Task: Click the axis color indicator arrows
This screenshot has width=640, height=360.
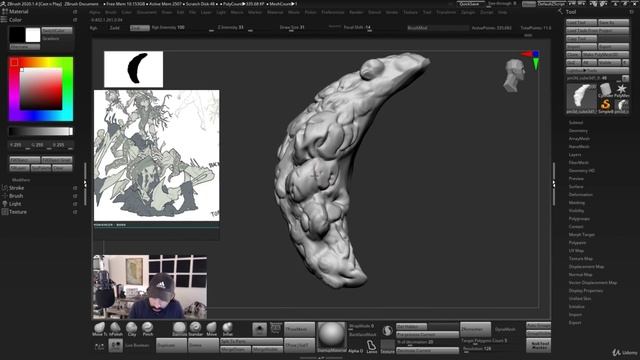Action: click(x=532, y=60)
